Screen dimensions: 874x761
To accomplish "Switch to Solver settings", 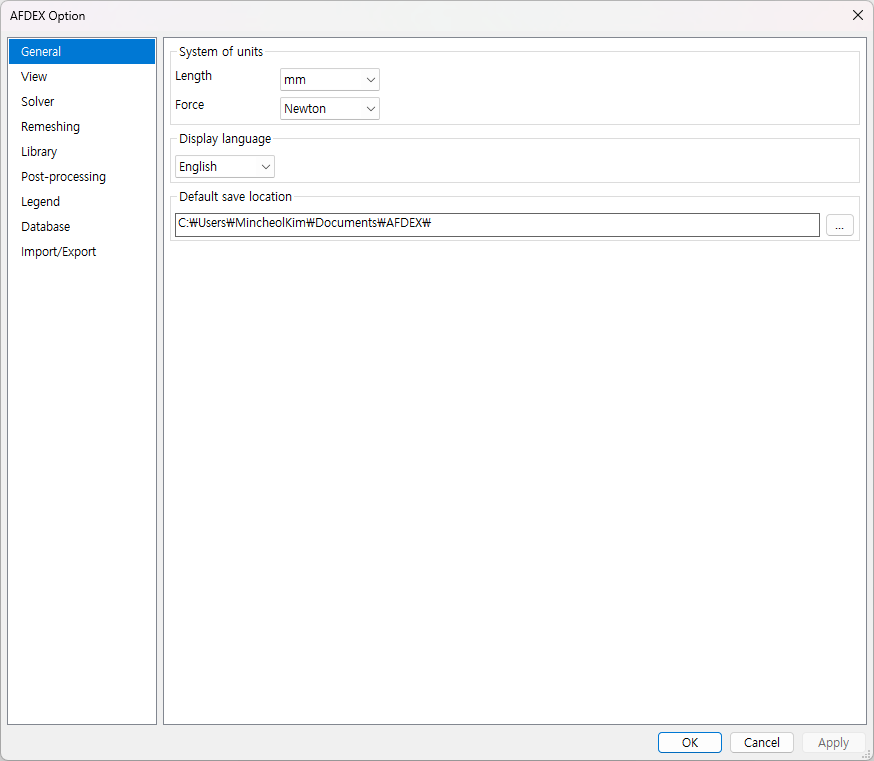I will [82, 101].
